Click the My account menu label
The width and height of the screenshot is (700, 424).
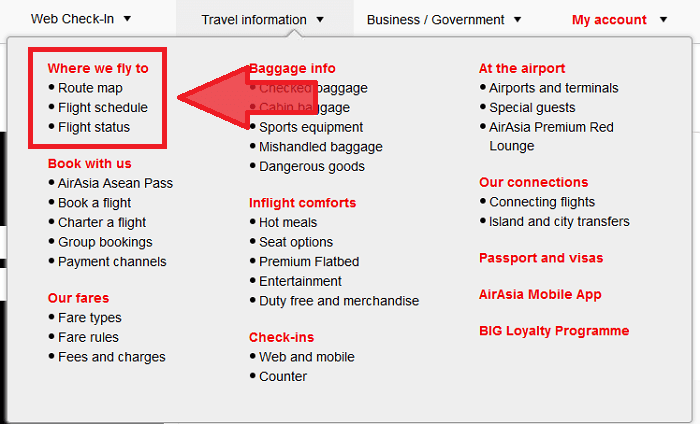[x=608, y=19]
